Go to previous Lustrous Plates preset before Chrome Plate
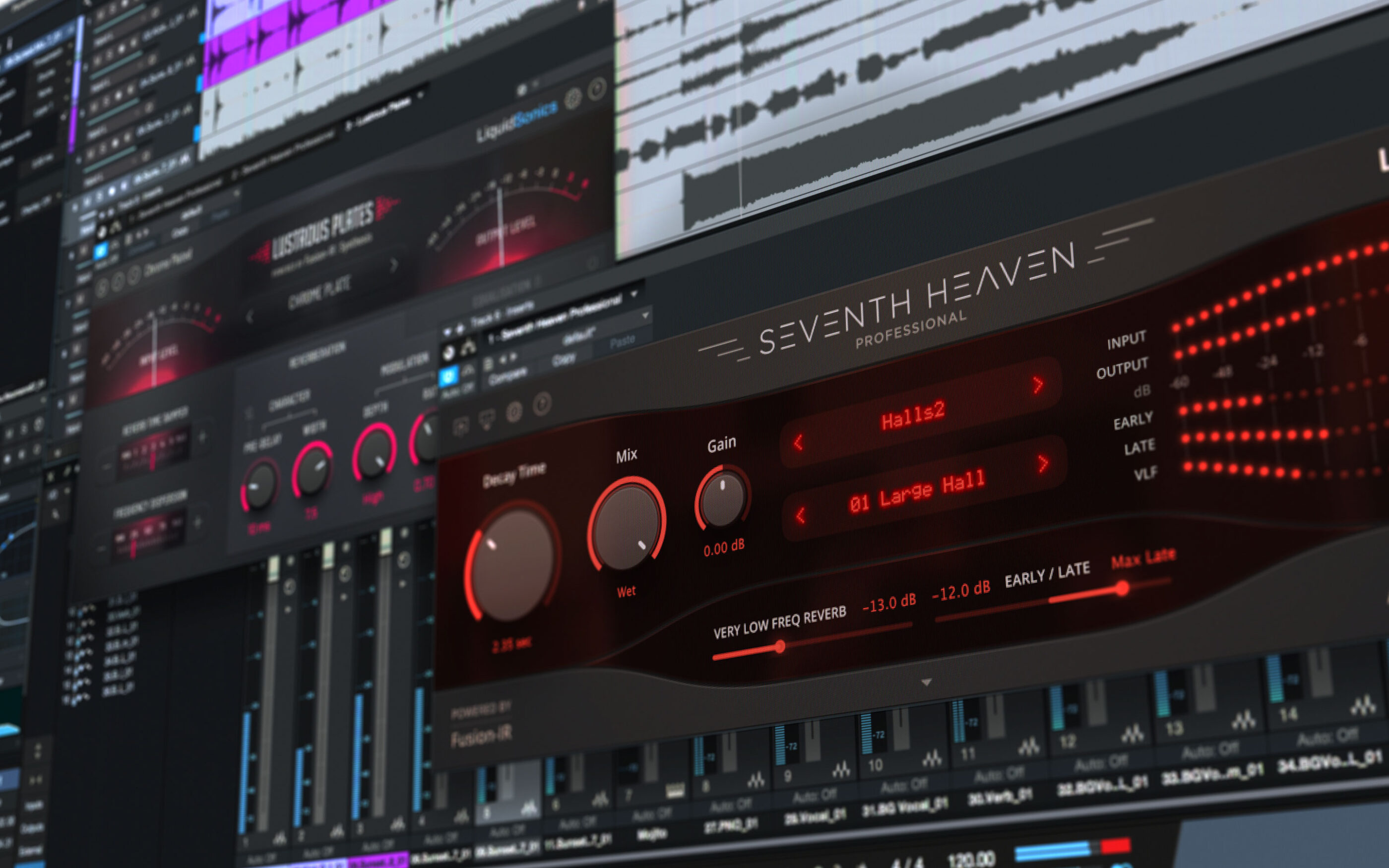Image resolution: width=1389 pixels, height=868 pixels. [x=249, y=317]
